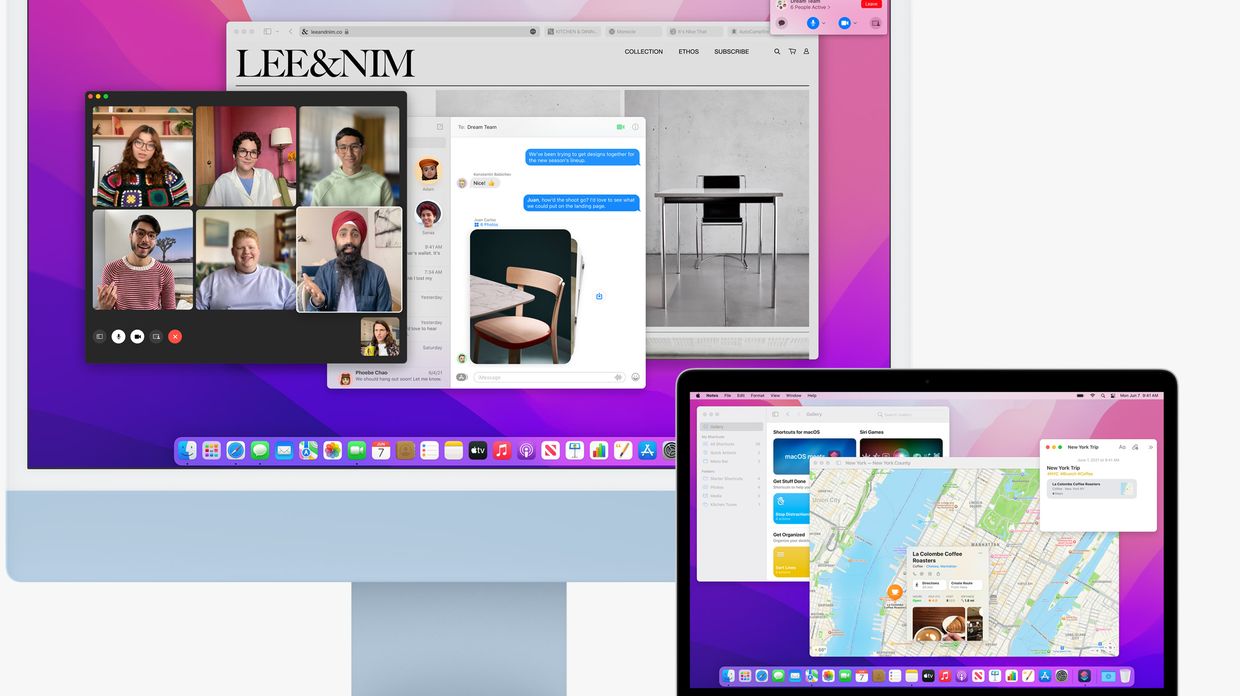This screenshot has width=1240, height=696.
Task: Show details for the Dream Team conversation
Action: coord(635,127)
